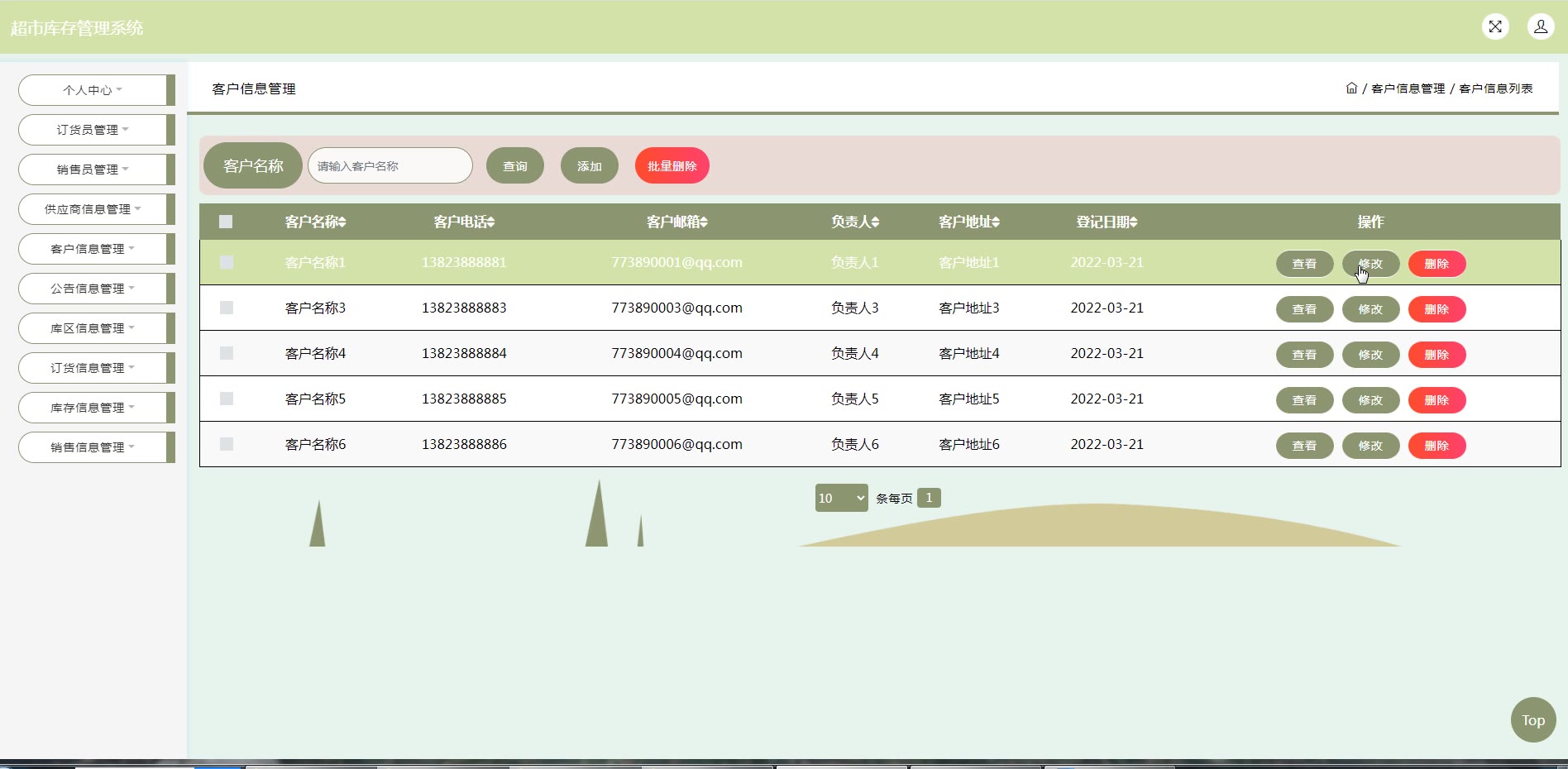This screenshot has width=1568, height=769.
Task: Open the rows-per-page dropdown showing 10
Action: 841,498
